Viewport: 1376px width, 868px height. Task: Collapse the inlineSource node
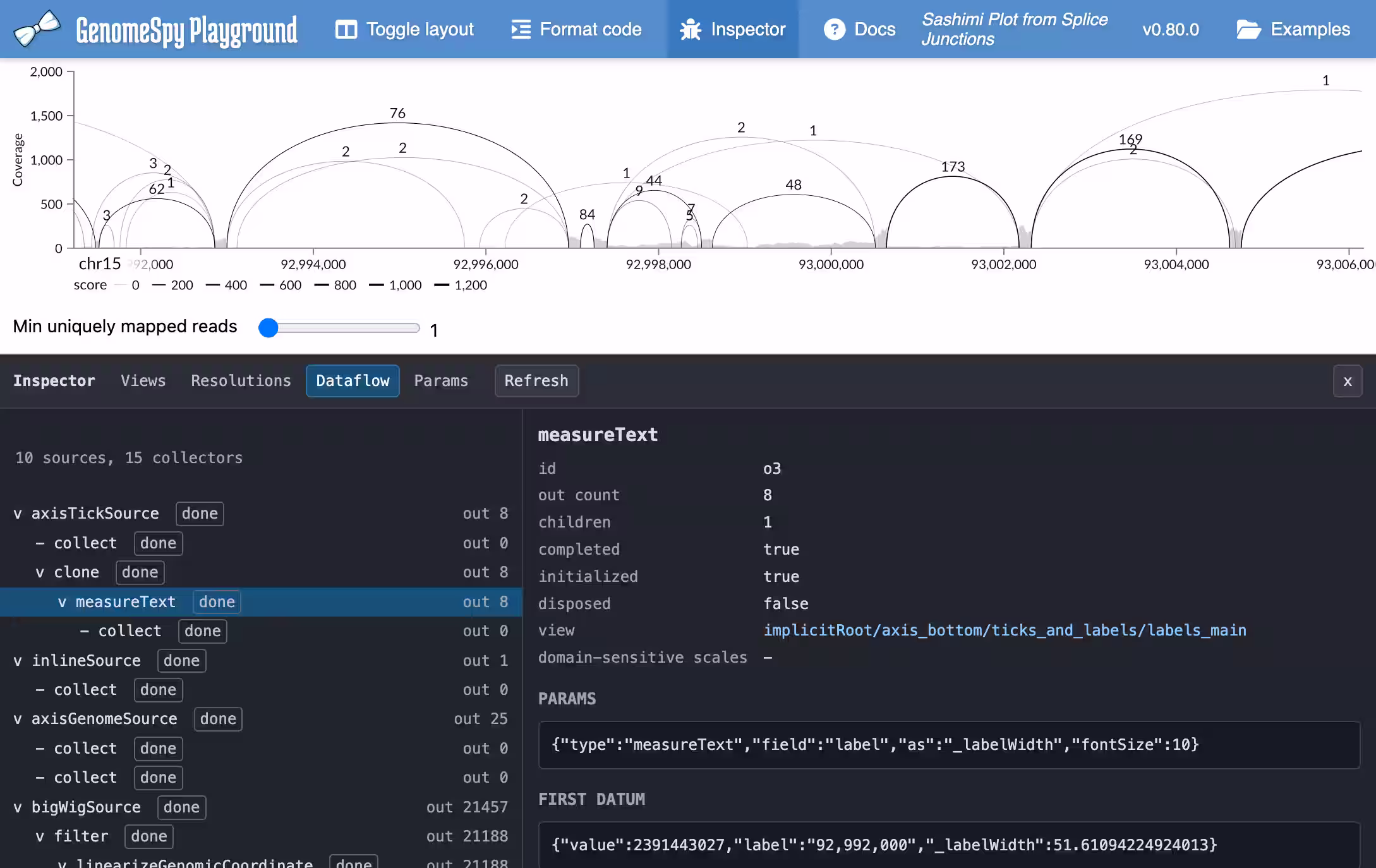coord(18,661)
